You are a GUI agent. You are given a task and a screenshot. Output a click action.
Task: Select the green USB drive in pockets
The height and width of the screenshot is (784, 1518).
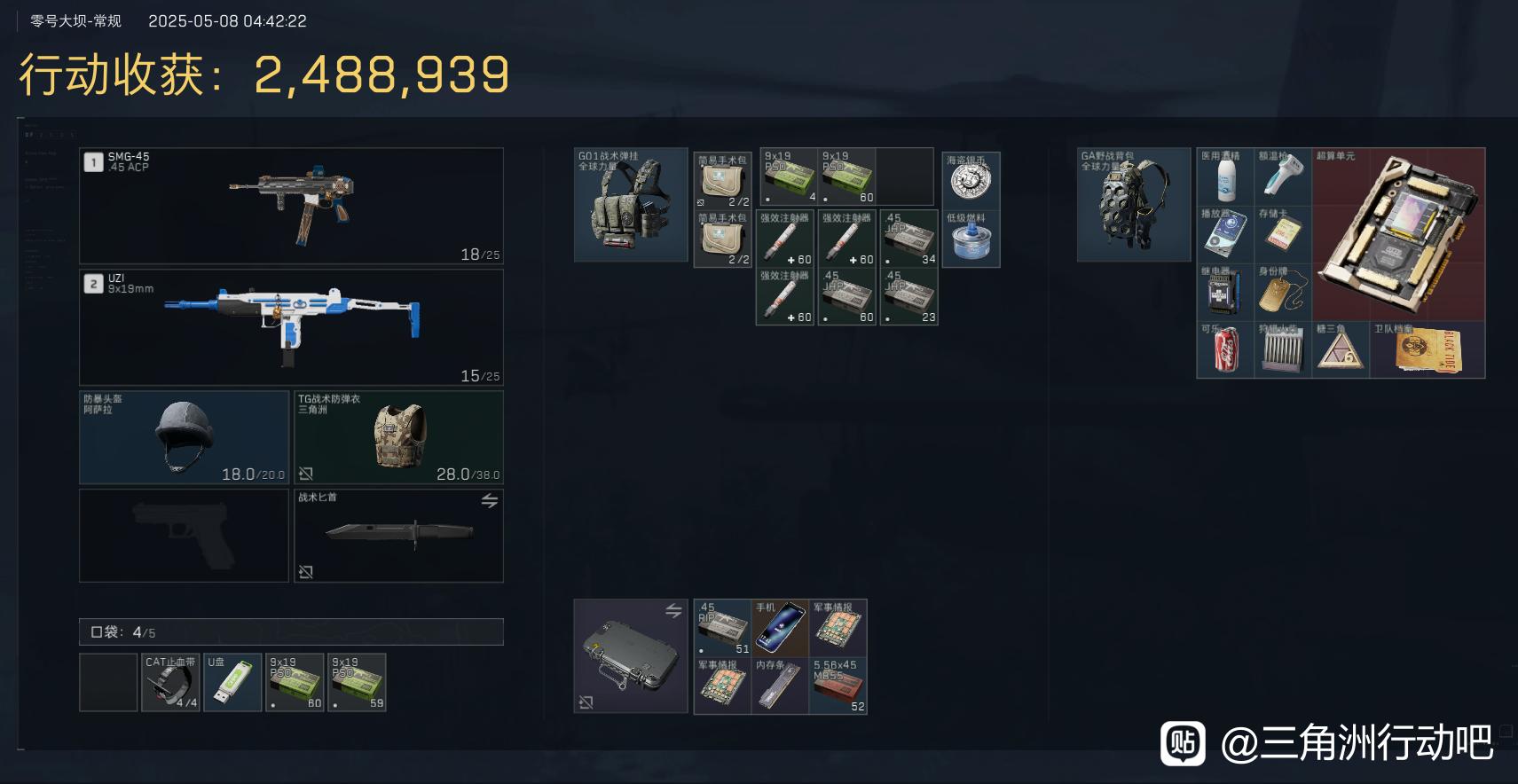tap(232, 682)
